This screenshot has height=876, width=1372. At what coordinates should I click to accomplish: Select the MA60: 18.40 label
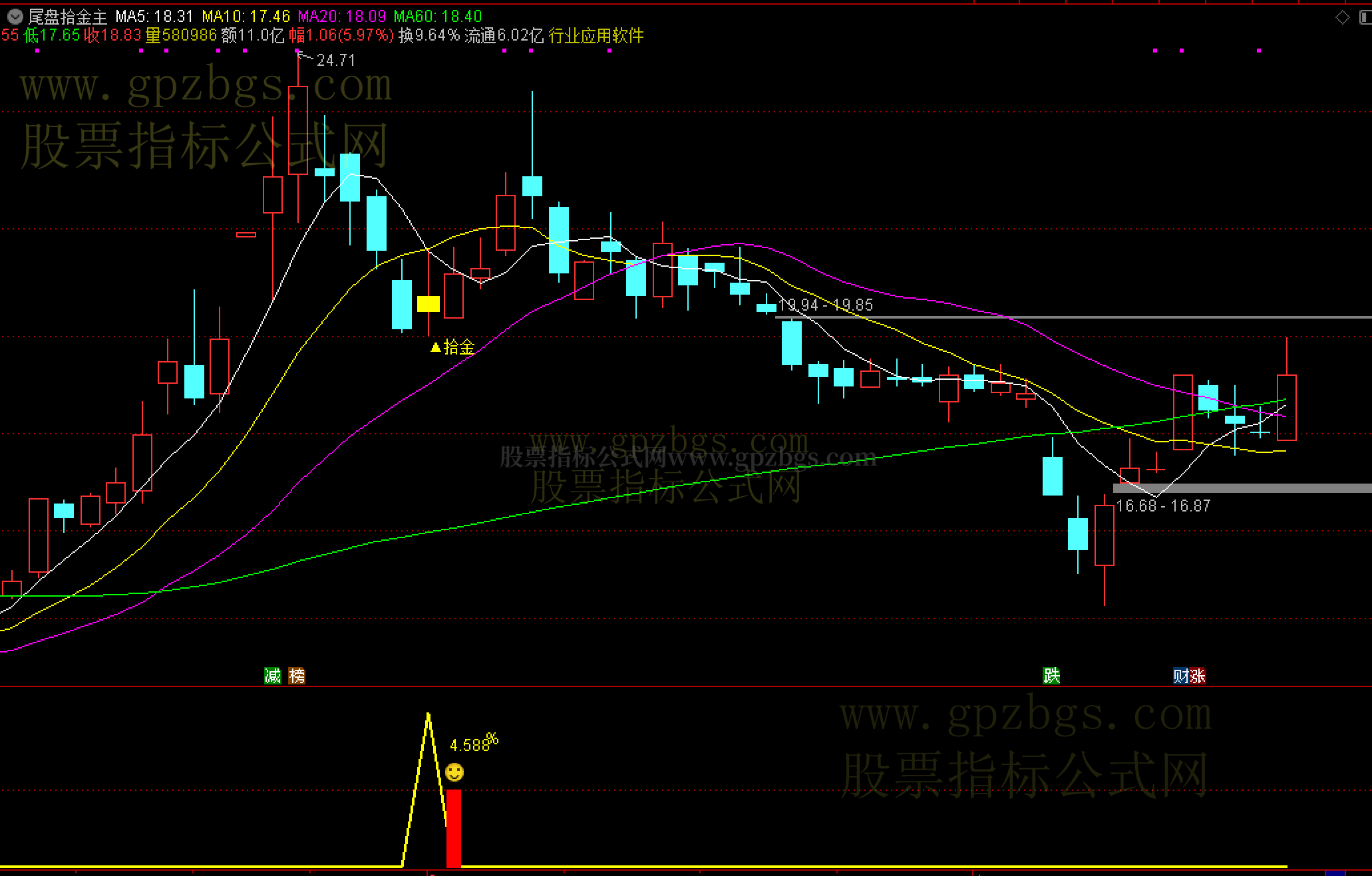pyautogui.click(x=438, y=17)
